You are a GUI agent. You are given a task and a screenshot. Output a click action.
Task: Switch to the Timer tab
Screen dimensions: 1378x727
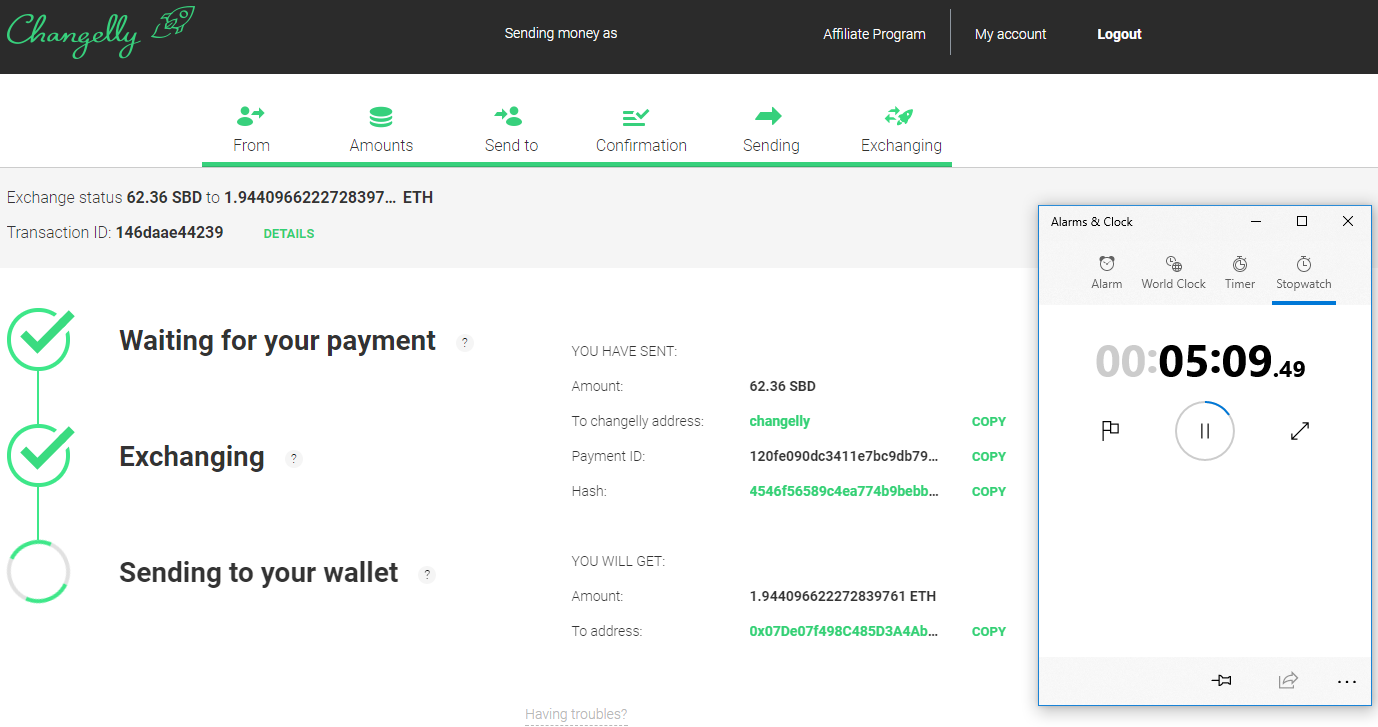click(x=1240, y=272)
